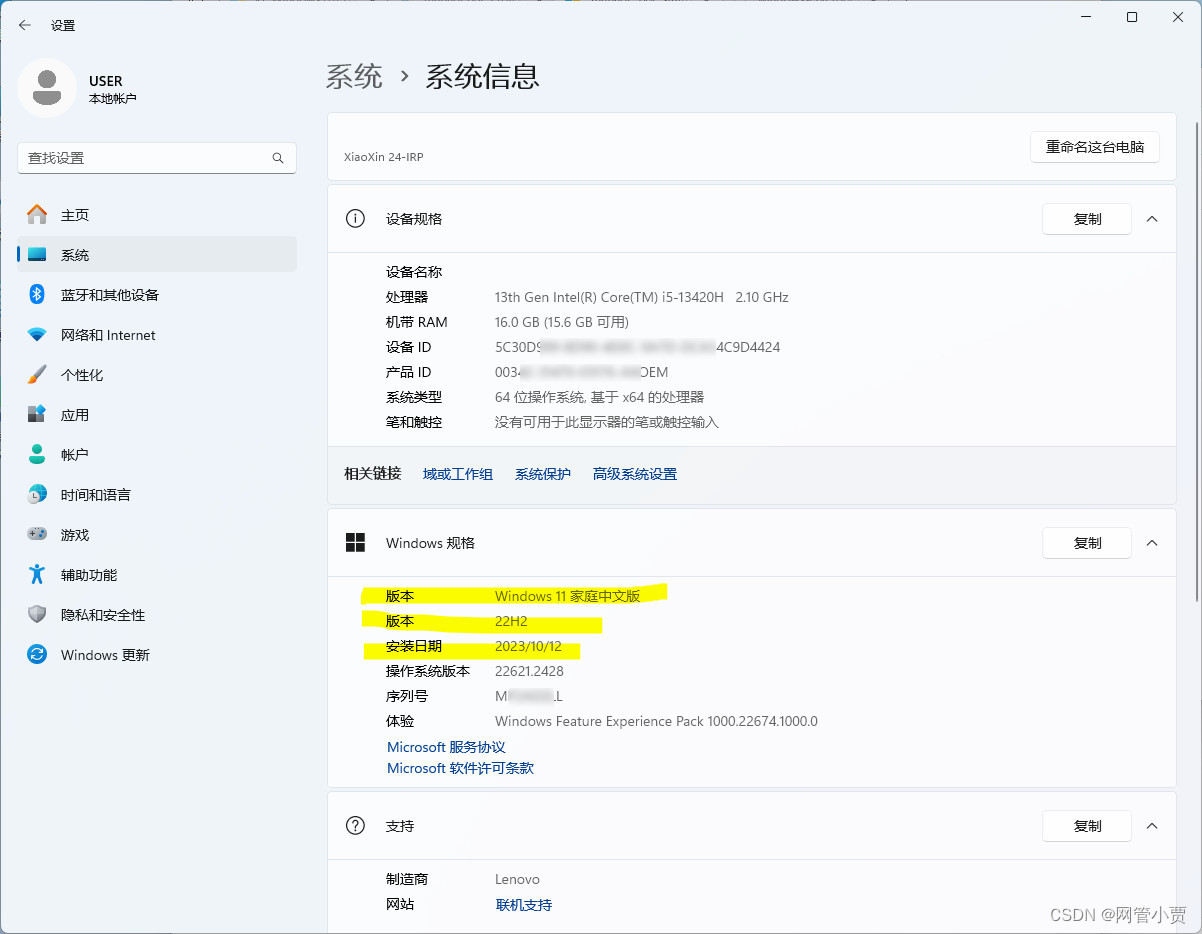Click version value 22H2
The width and height of the screenshot is (1202, 934).
click(x=511, y=621)
